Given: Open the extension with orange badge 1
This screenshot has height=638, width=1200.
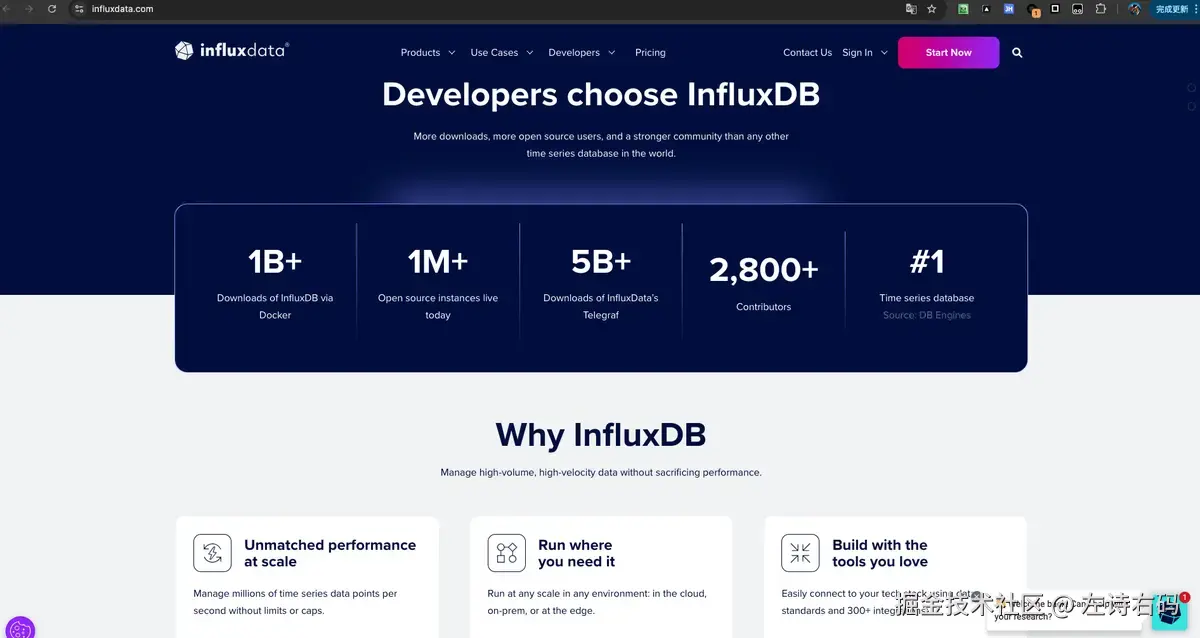Looking at the screenshot, I should click(x=1033, y=10).
